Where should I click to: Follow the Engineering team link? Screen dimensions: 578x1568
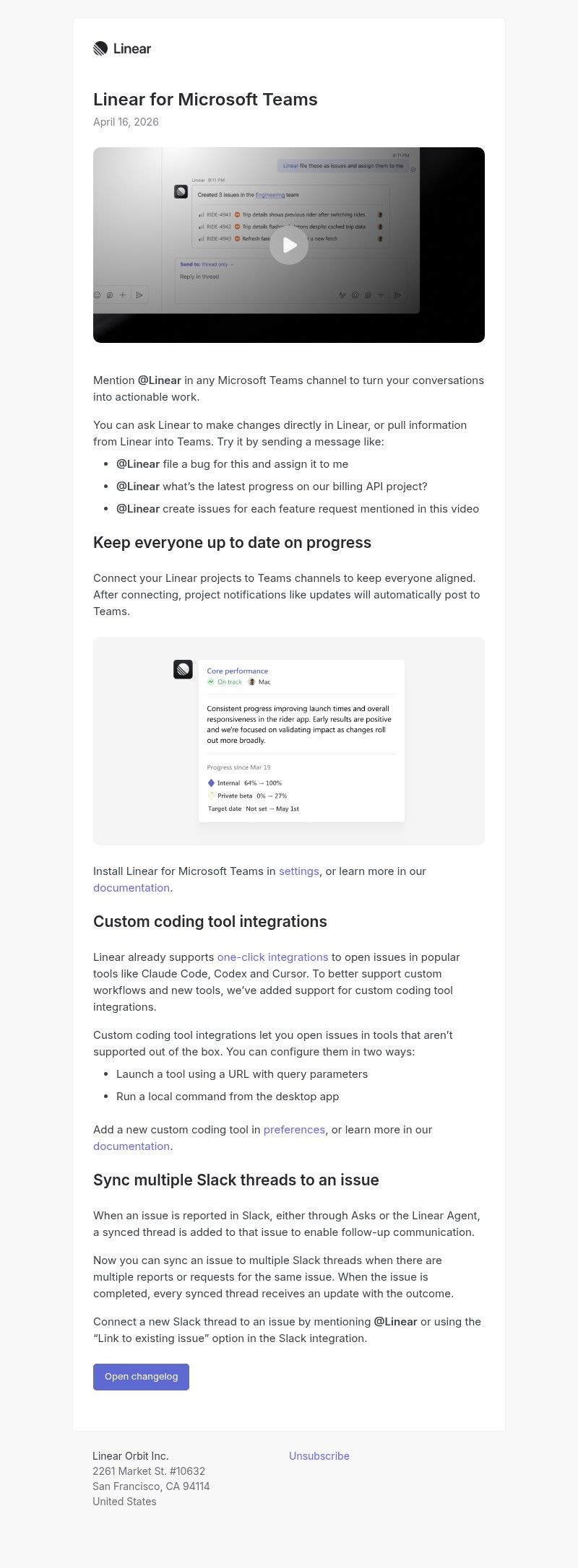point(270,195)
